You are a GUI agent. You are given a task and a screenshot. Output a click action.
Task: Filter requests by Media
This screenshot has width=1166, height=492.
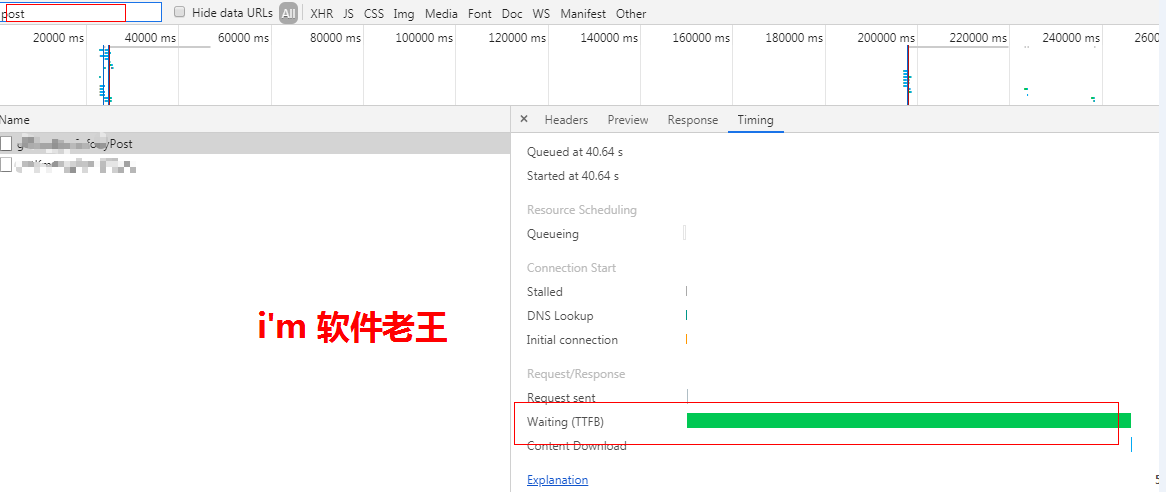(x=442, y=13)
